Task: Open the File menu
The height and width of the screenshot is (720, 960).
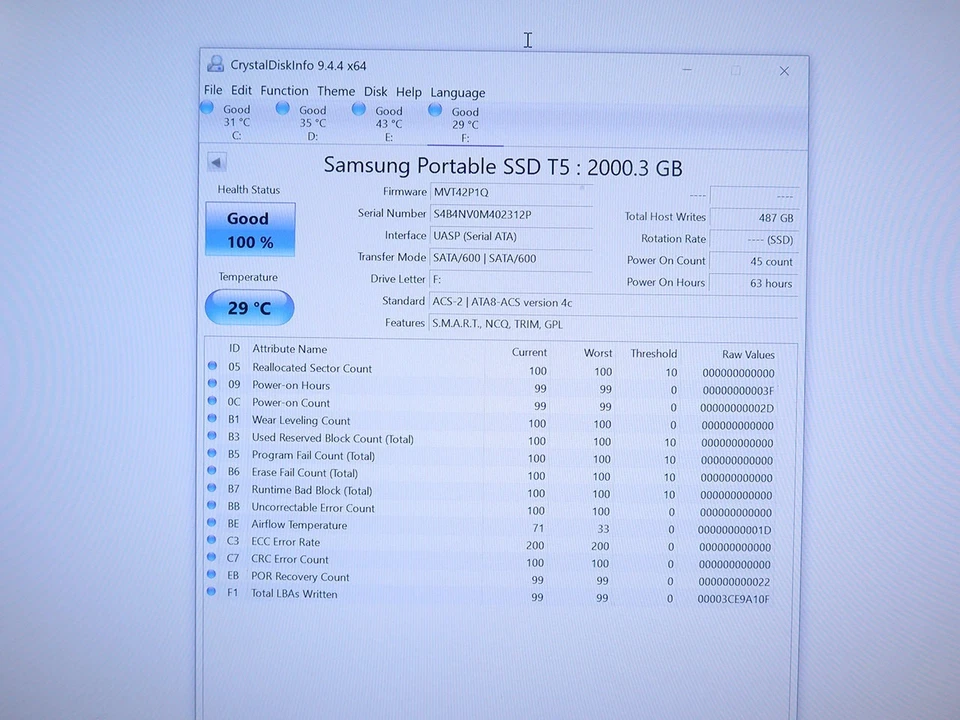Action: click(x=213, y=90)
